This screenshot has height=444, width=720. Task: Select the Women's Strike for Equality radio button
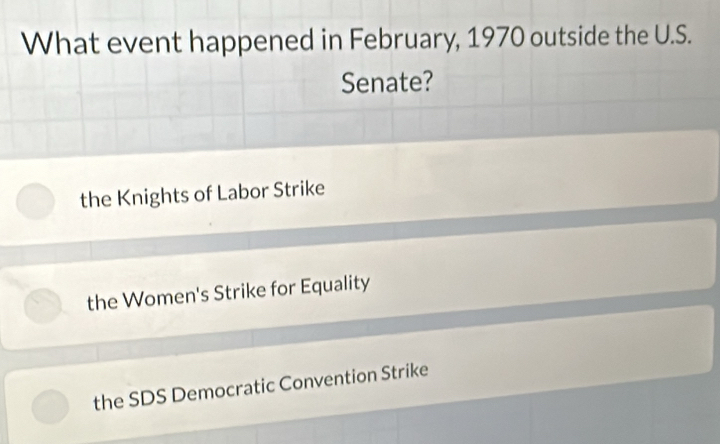click(x=42, y=306)
